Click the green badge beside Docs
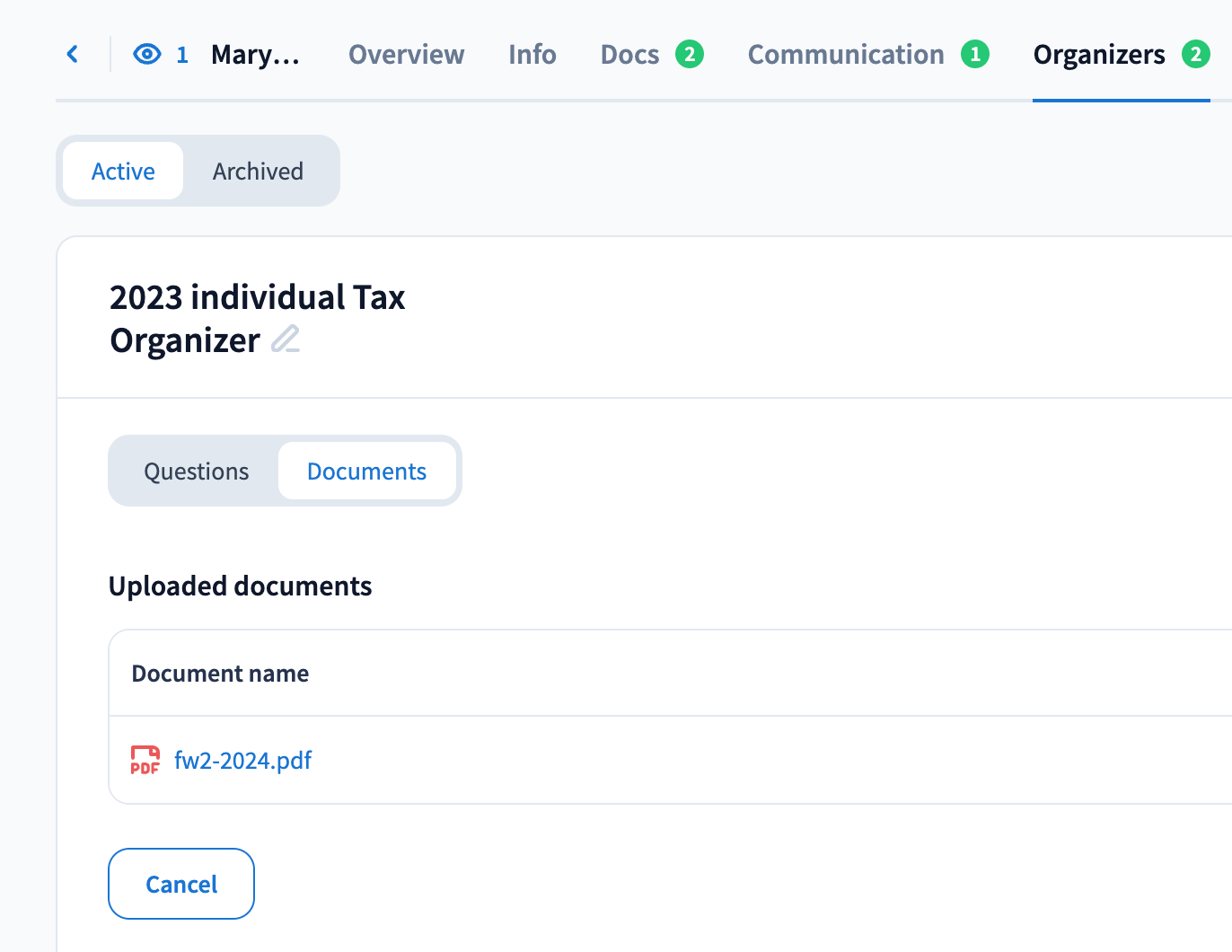The height and width of the screenshot is (952, 1232). [x=690, y=55]
